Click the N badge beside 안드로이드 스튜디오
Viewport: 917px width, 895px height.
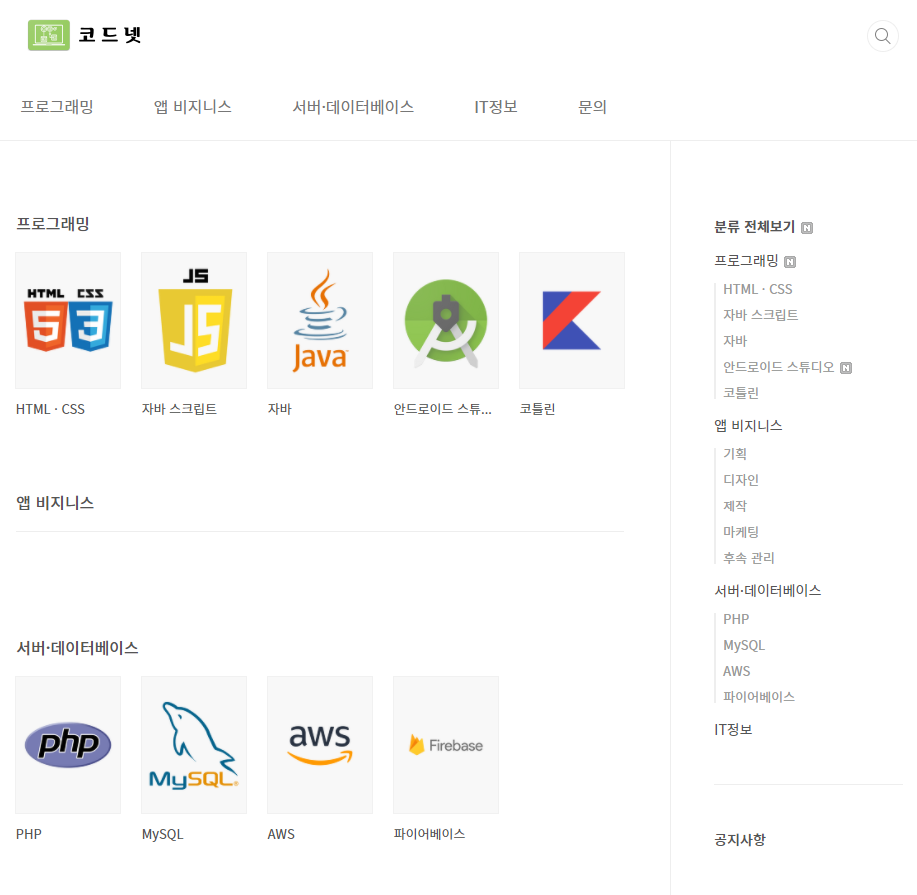tap(846, 368)
